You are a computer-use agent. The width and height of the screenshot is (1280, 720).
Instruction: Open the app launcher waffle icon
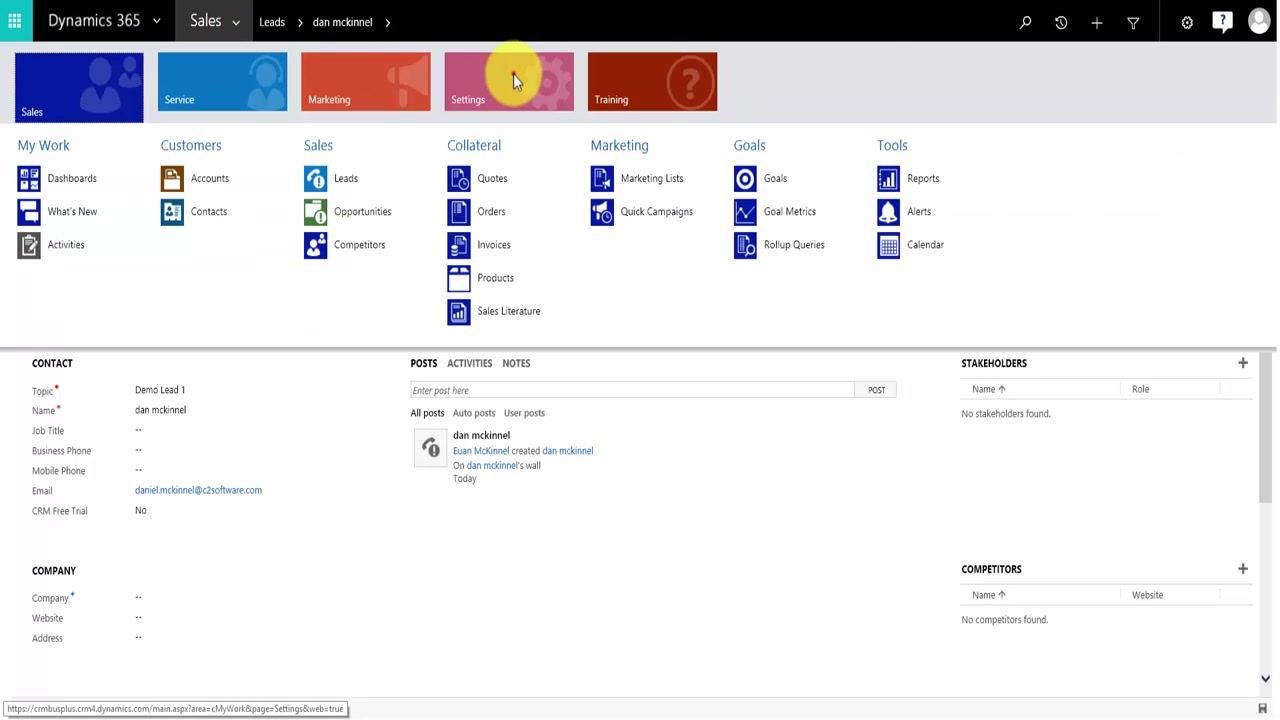coord(15,21)
